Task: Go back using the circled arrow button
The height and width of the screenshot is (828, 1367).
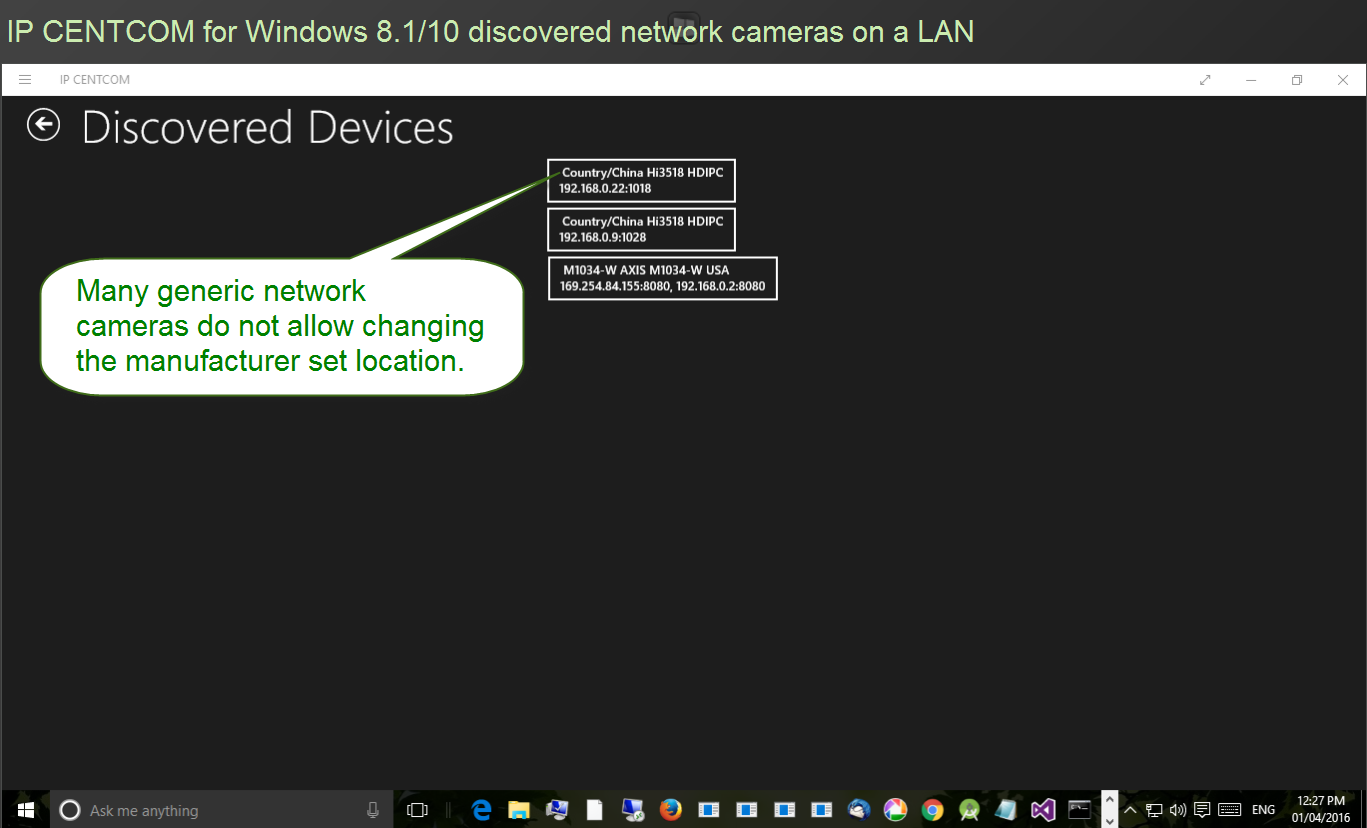Action: 44,125
